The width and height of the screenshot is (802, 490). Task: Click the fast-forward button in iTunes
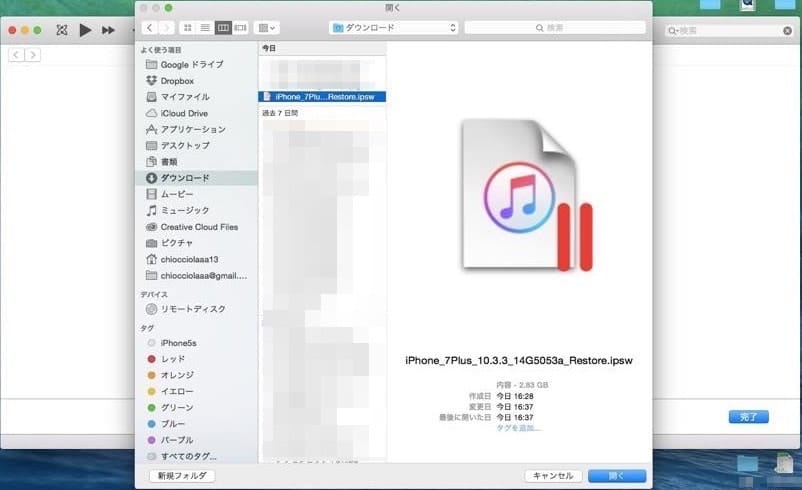tap(108, 30)
